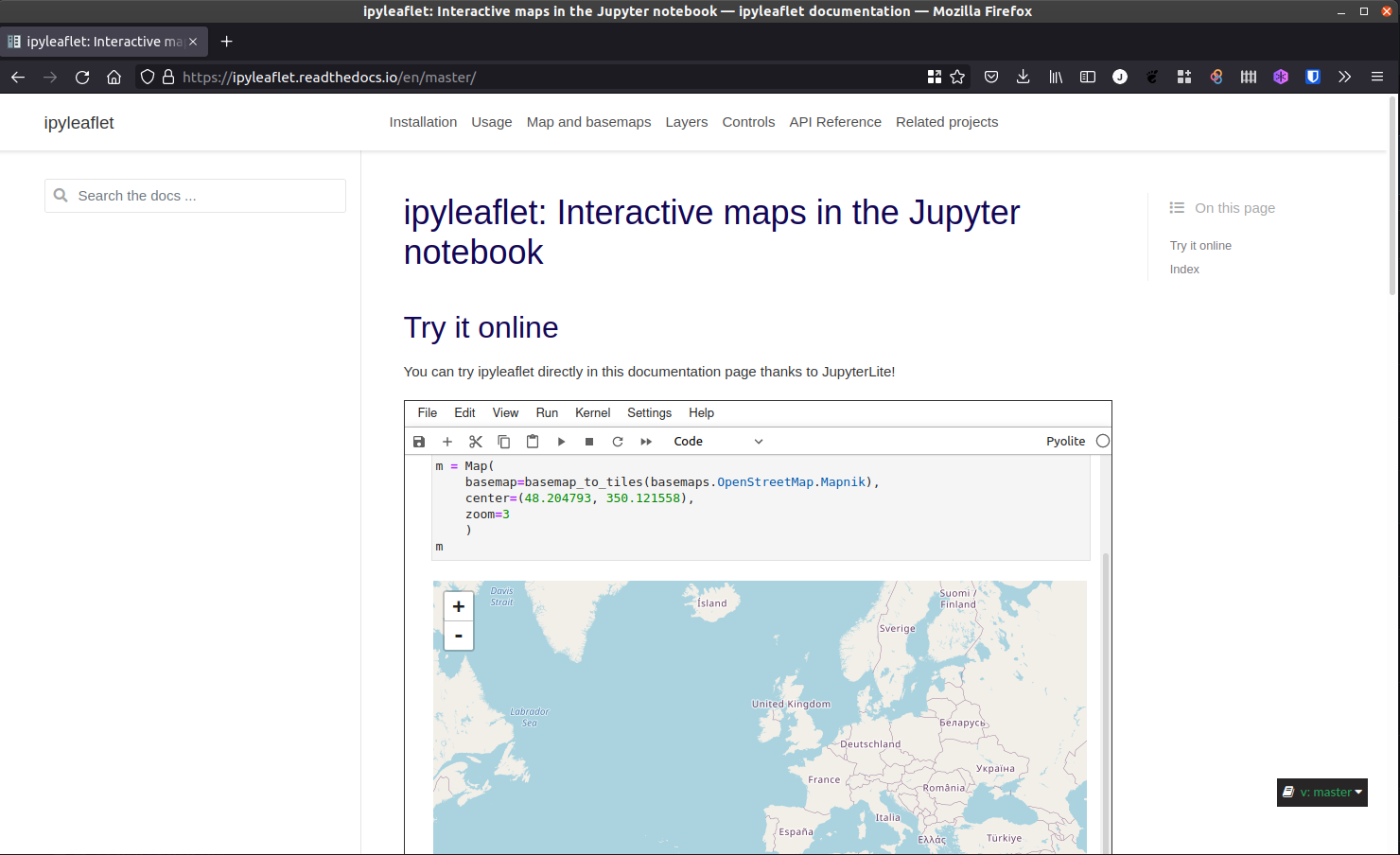Jump to Index from On this page
Viewport: 1400px width, 855px height.
click(1184, 270)
